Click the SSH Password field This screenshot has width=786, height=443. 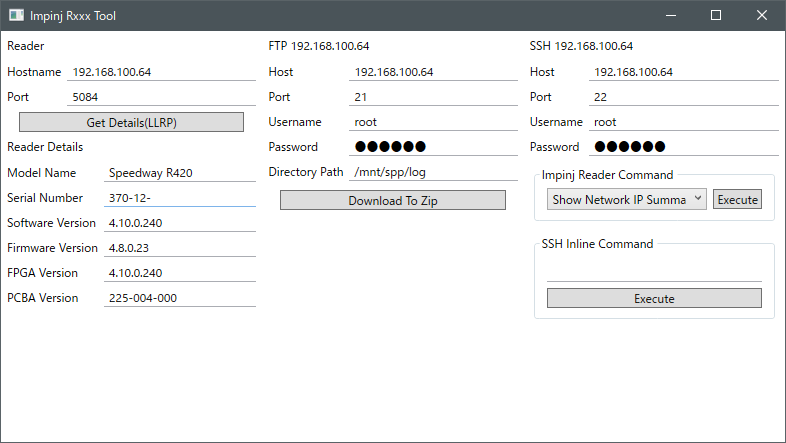[684, 147]
